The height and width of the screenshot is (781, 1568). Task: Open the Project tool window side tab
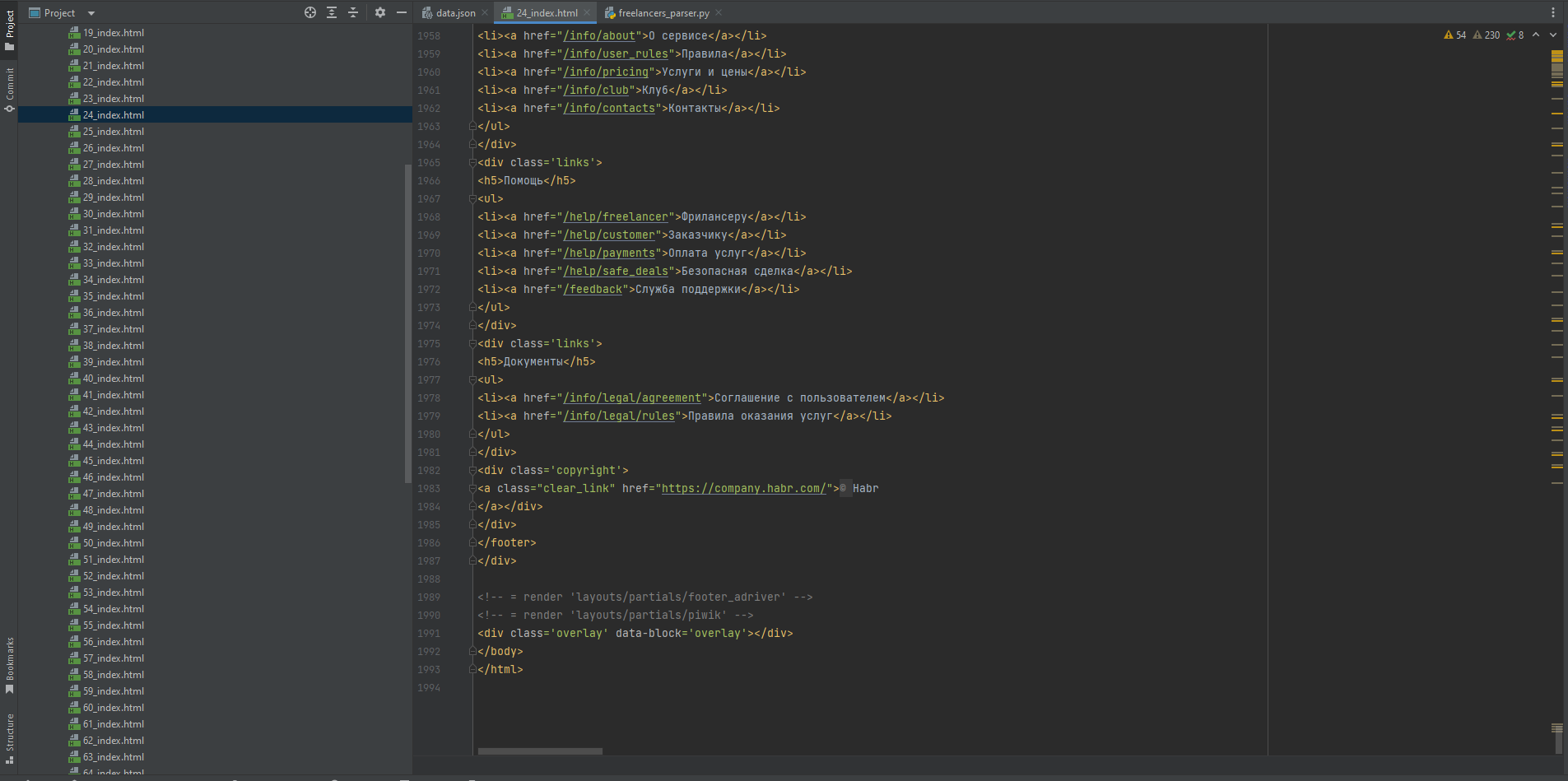coord(9,30)
